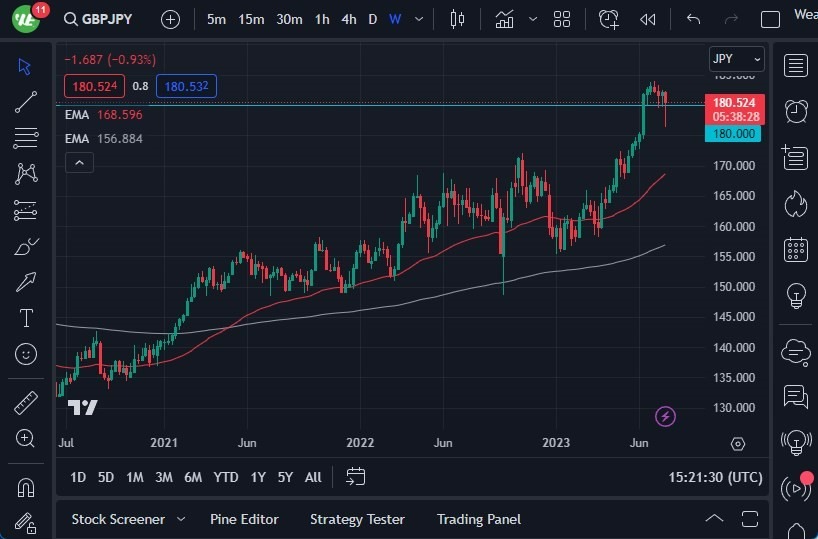The width and height of the screenshot is (818, 539).
Task: Switch to the 4h timeframe
Action: coord(348,19)
